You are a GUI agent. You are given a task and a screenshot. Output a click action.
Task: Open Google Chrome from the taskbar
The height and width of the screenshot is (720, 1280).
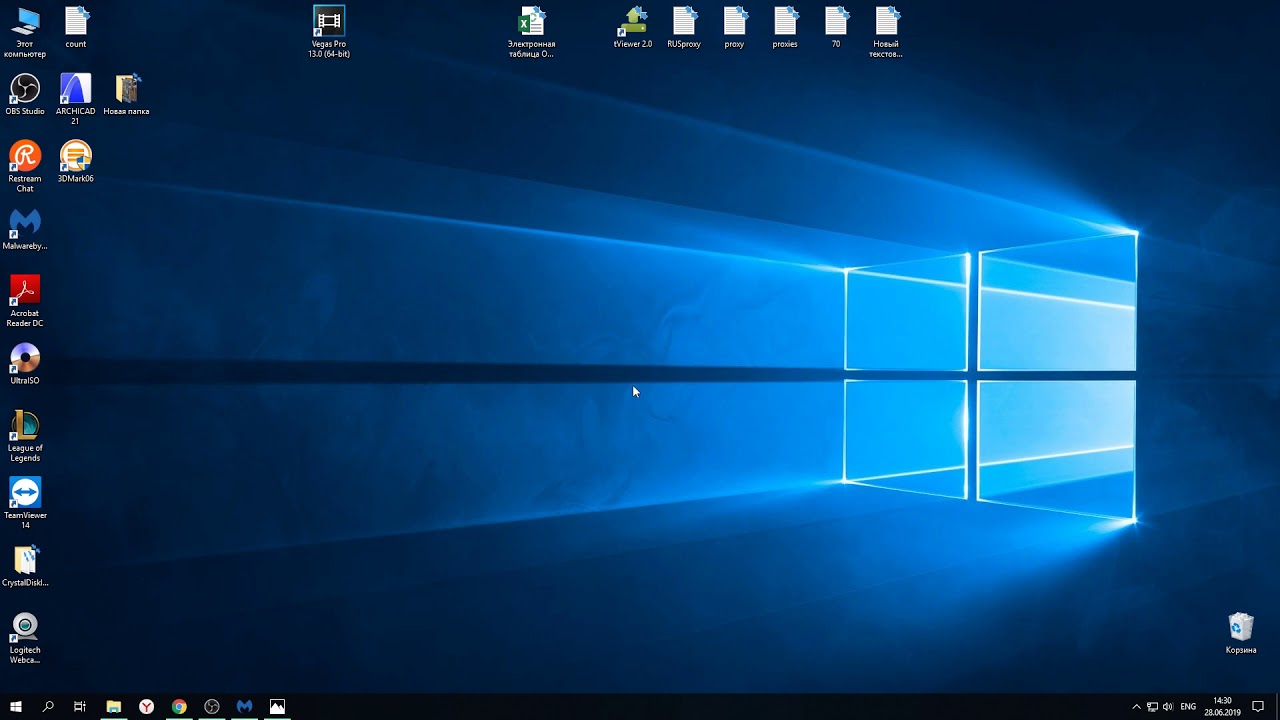[x=179, y=706]
